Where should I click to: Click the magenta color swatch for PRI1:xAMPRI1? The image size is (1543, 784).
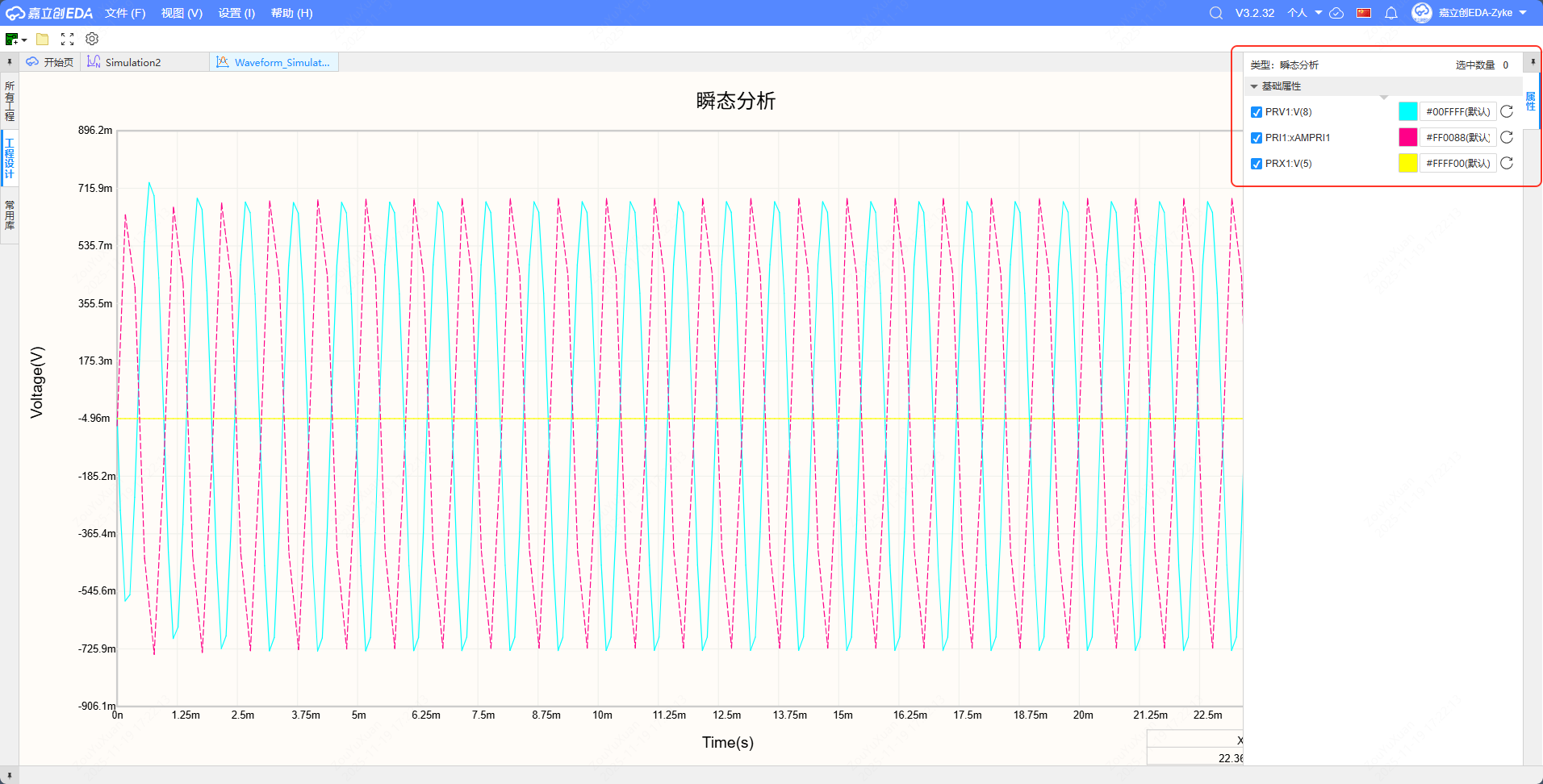1407,138
